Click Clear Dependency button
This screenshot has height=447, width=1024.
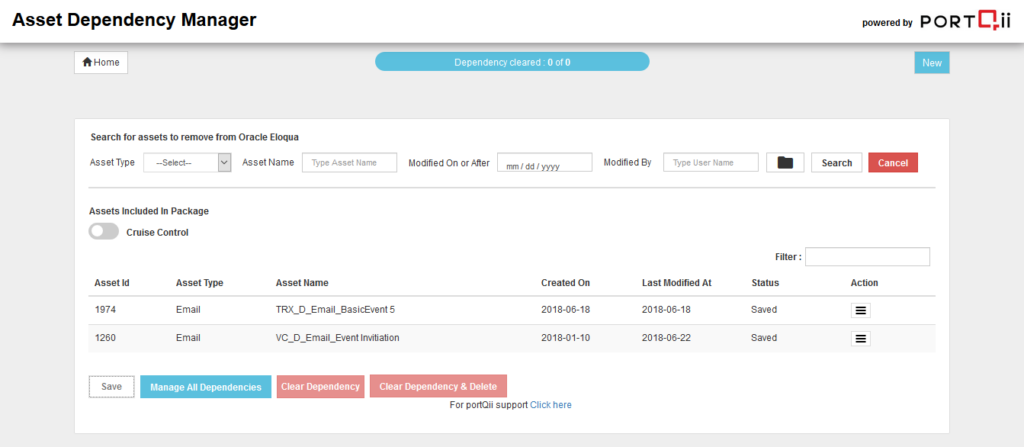[320, 387]
